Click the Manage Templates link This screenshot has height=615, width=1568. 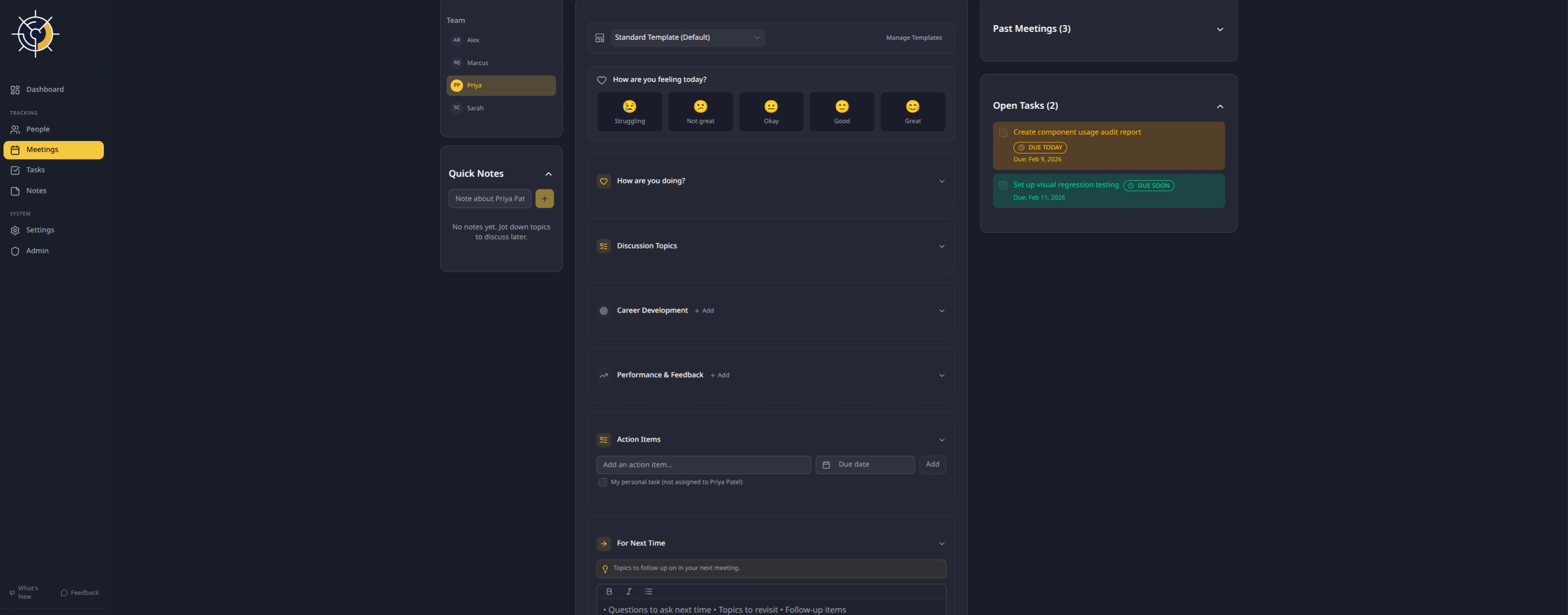coord(913,38)
